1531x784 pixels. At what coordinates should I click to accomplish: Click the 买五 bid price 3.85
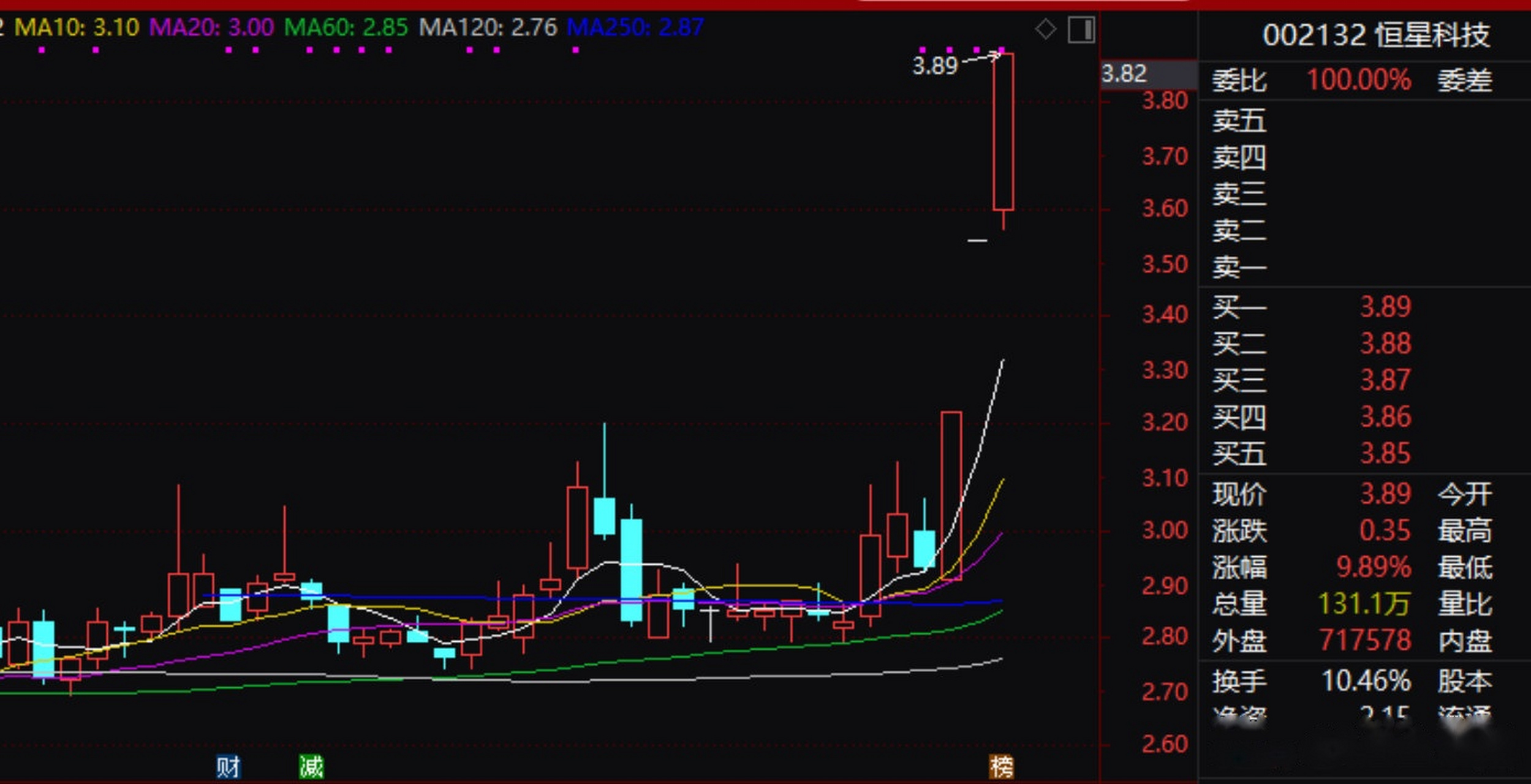(1385, 454)
